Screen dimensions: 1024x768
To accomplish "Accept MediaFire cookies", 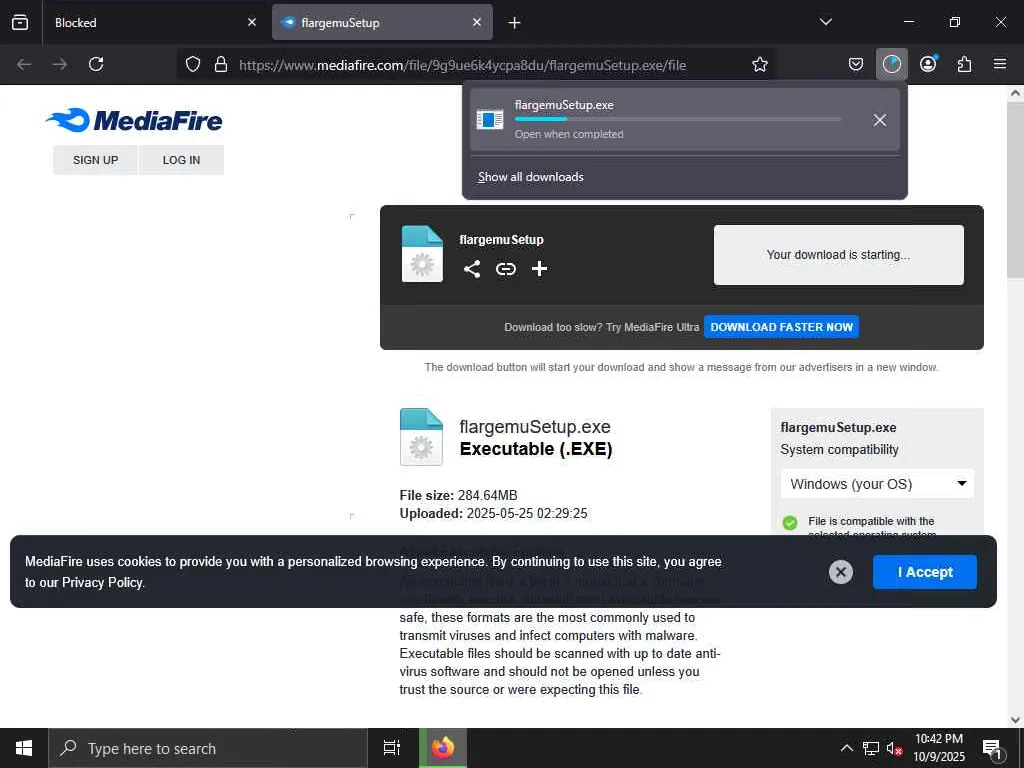I will (925, 572).
